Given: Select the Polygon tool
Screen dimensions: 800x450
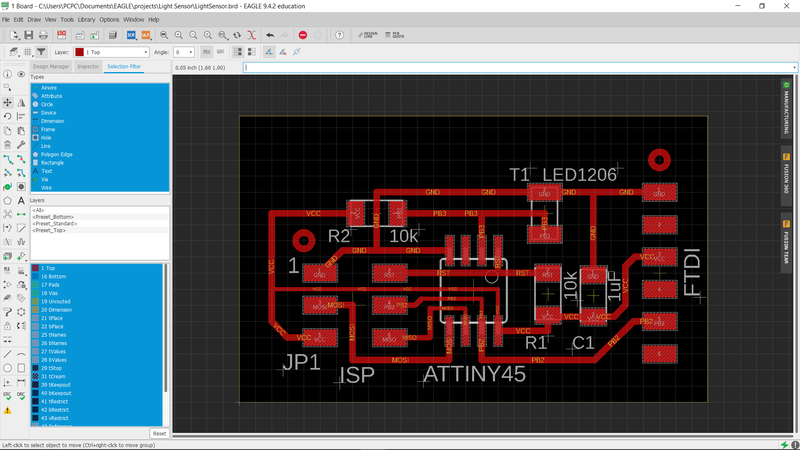Looking at the screenshot, I should 8,201.
